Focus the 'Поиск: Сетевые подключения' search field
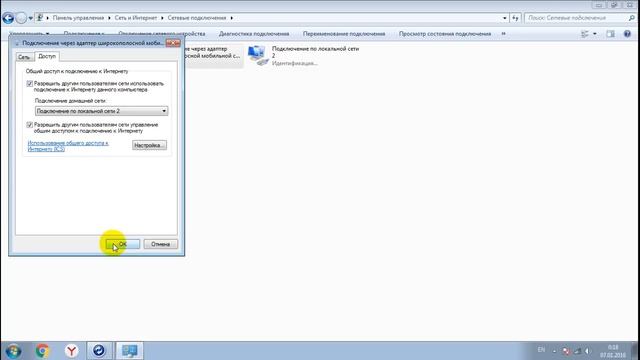This screenshot has height=360, width=640. click(576, 18)
